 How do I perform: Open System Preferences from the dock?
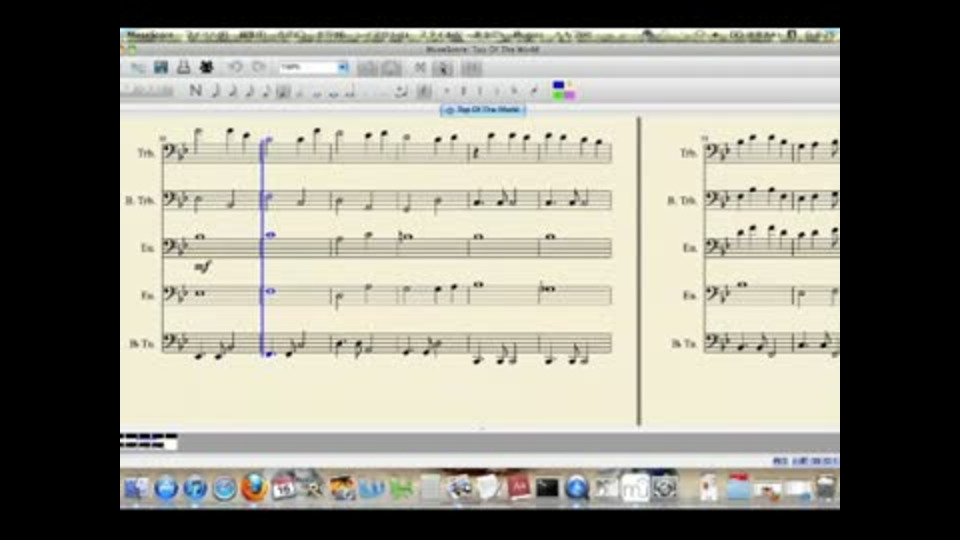(x=664, y=488)
